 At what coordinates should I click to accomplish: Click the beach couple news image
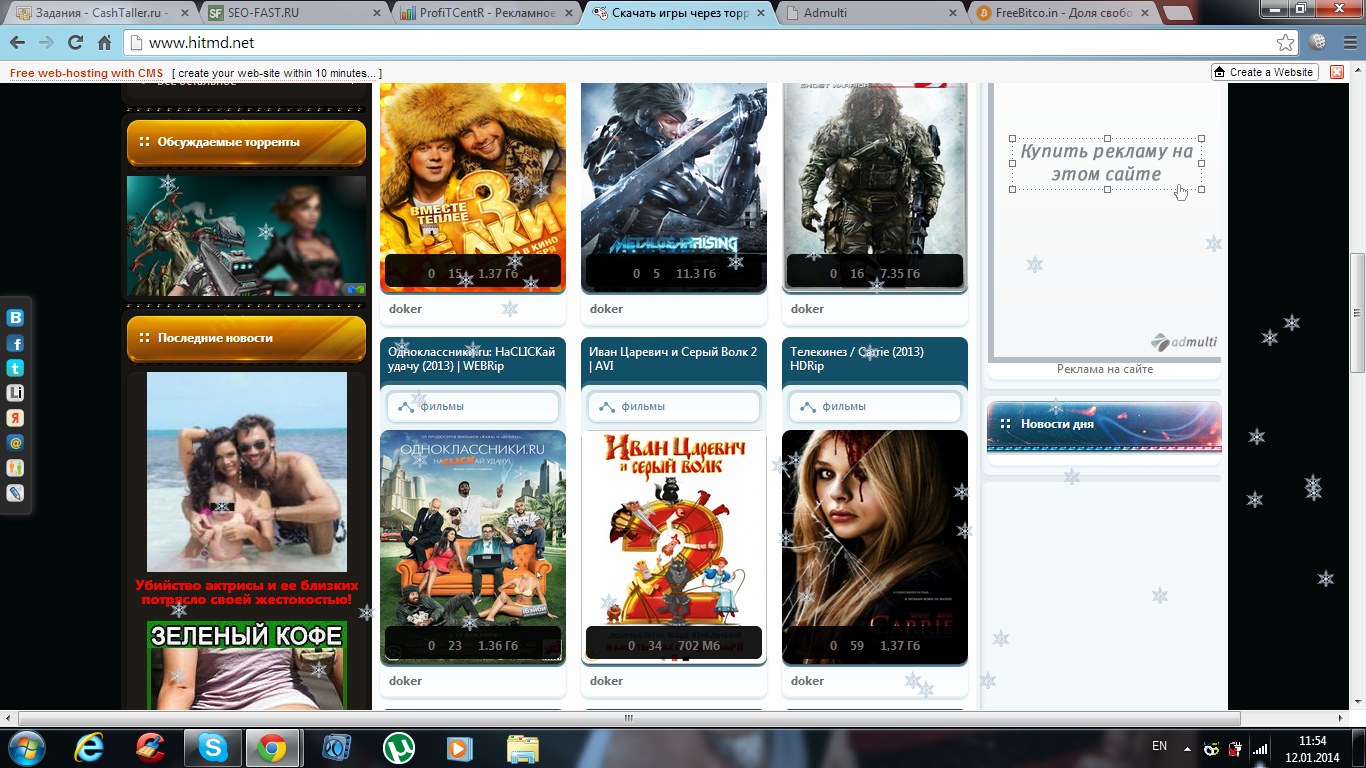(247, 472)
